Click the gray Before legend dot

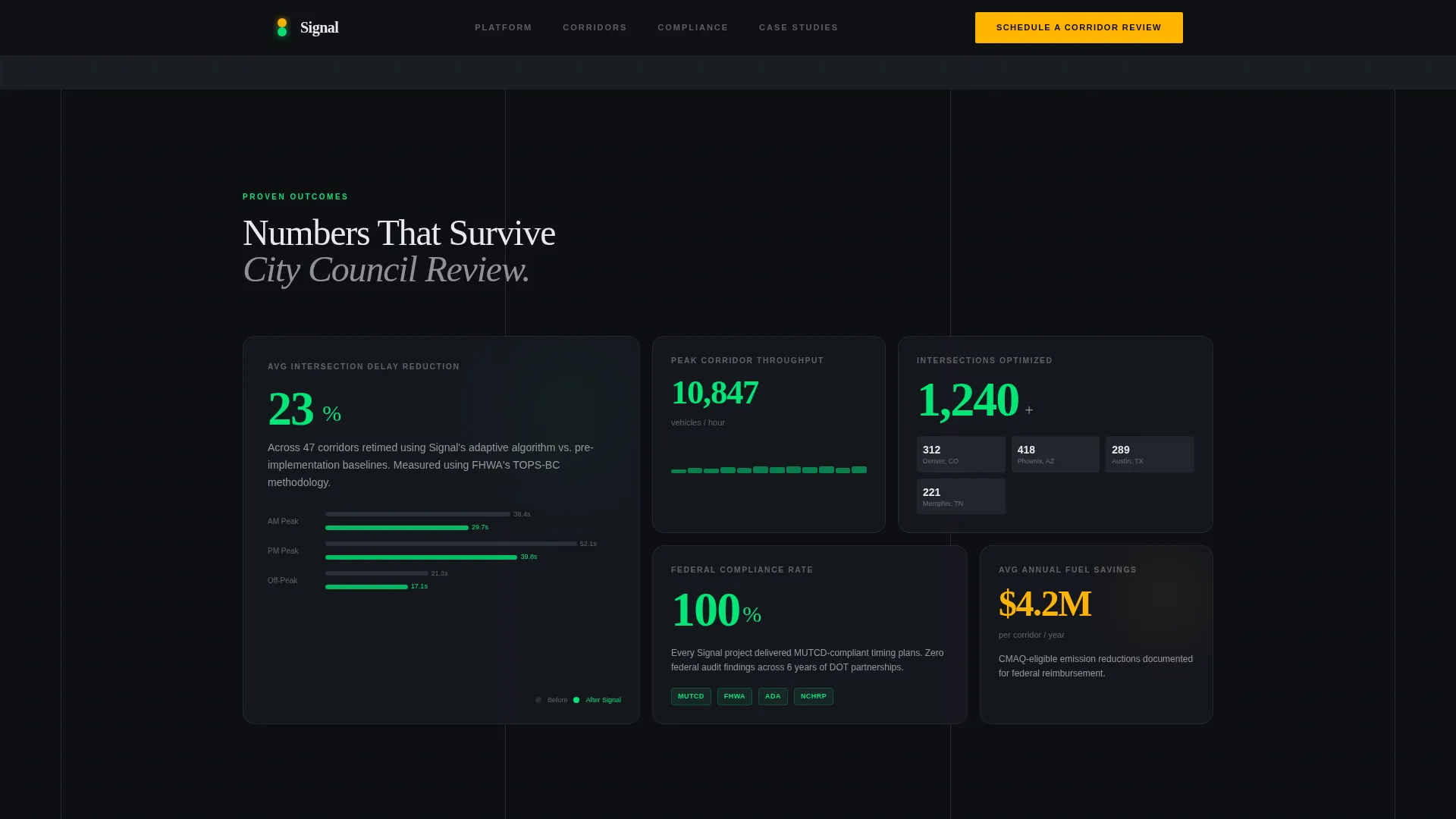click(538, 700)
